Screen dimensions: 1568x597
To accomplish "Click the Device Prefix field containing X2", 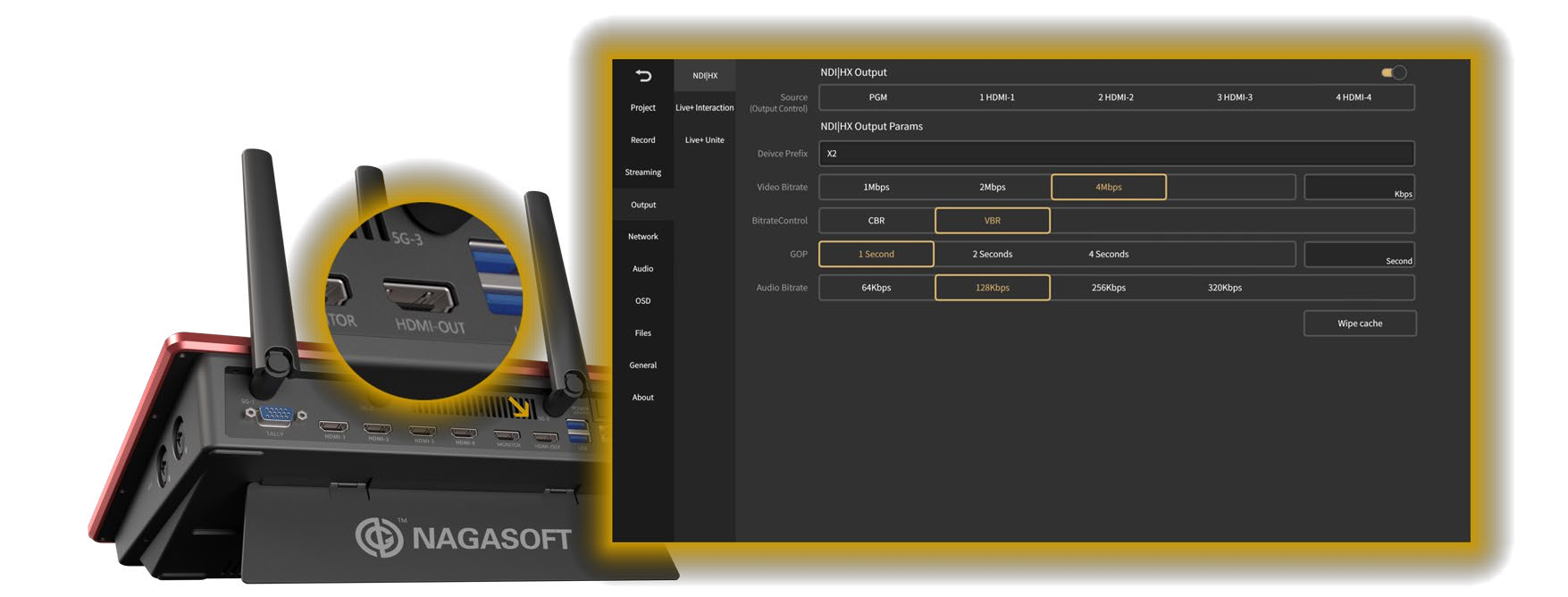I will [x=1117, y=154].
